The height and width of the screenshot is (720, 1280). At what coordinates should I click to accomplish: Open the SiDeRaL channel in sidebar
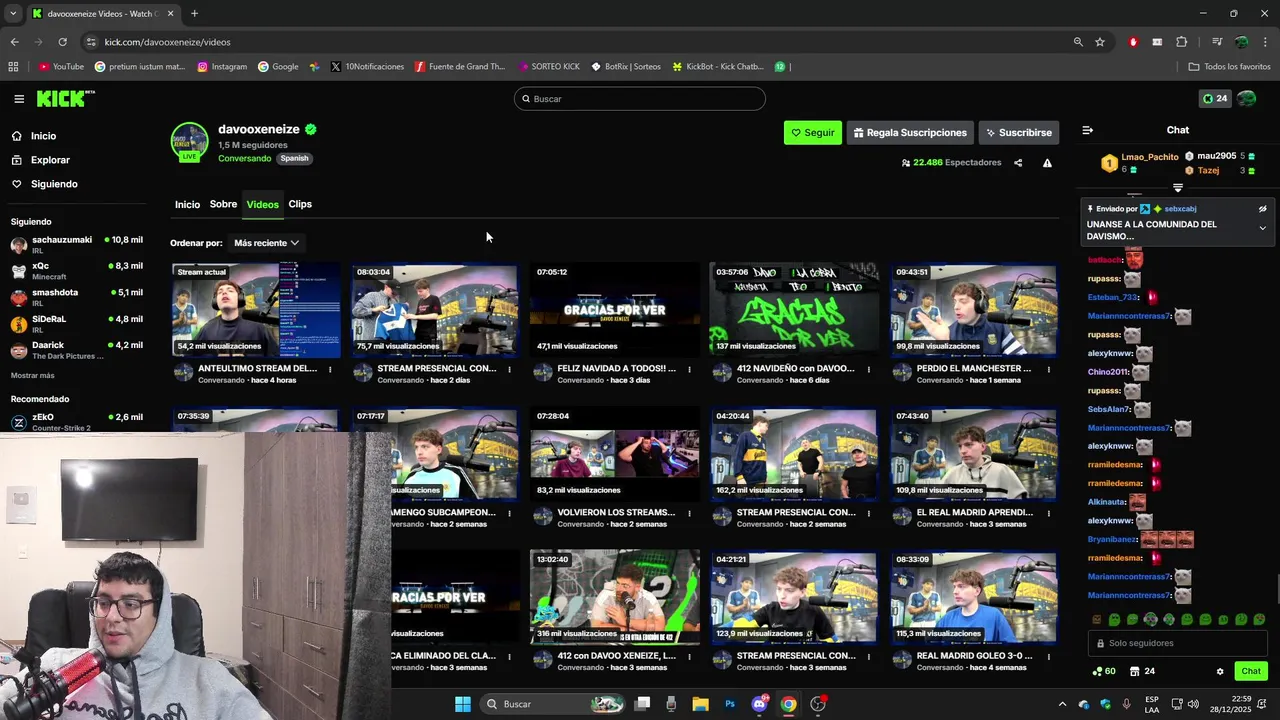pos(76,323)
